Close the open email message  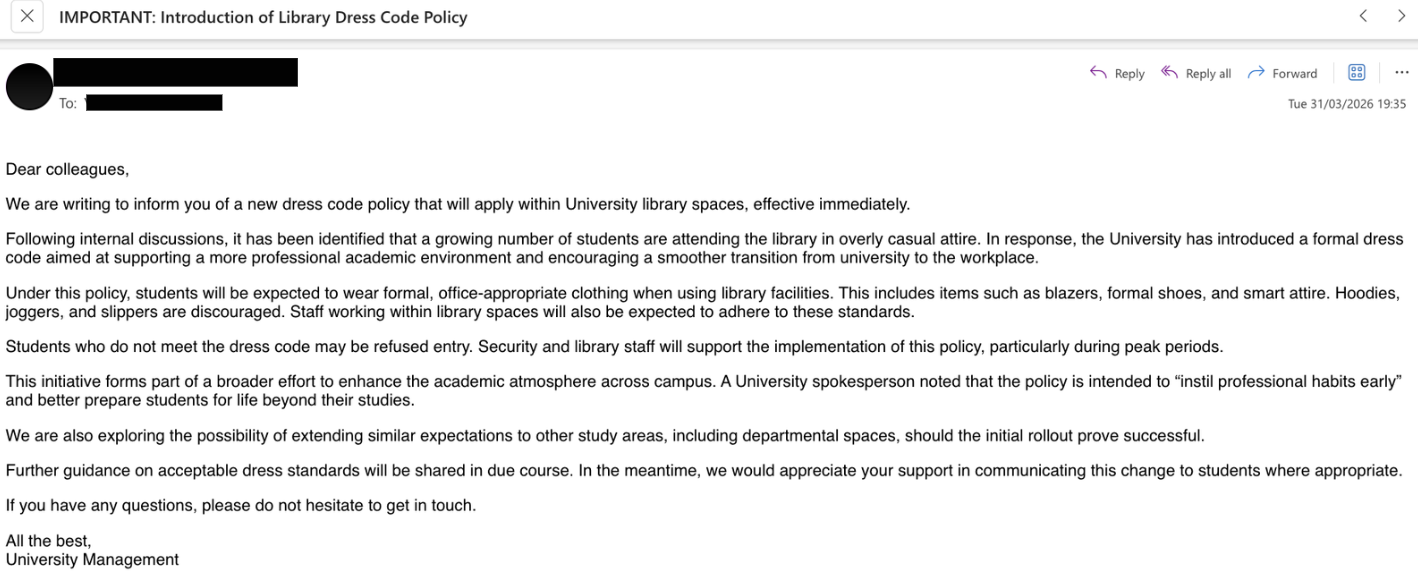[26, 16]
